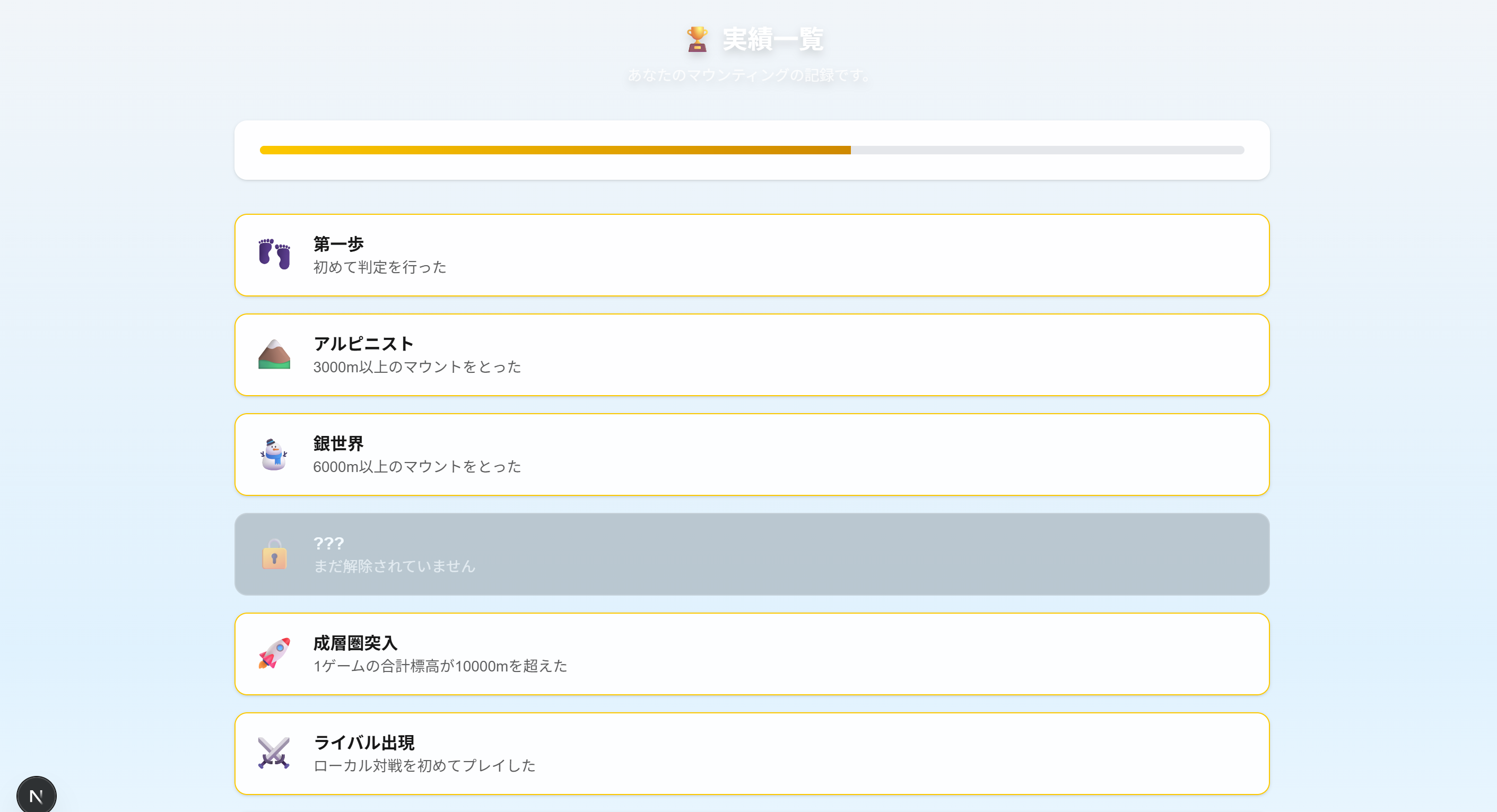Click the locked ??? achievement title
Viewport: 1497px width, 812px height.
(328, 544)
